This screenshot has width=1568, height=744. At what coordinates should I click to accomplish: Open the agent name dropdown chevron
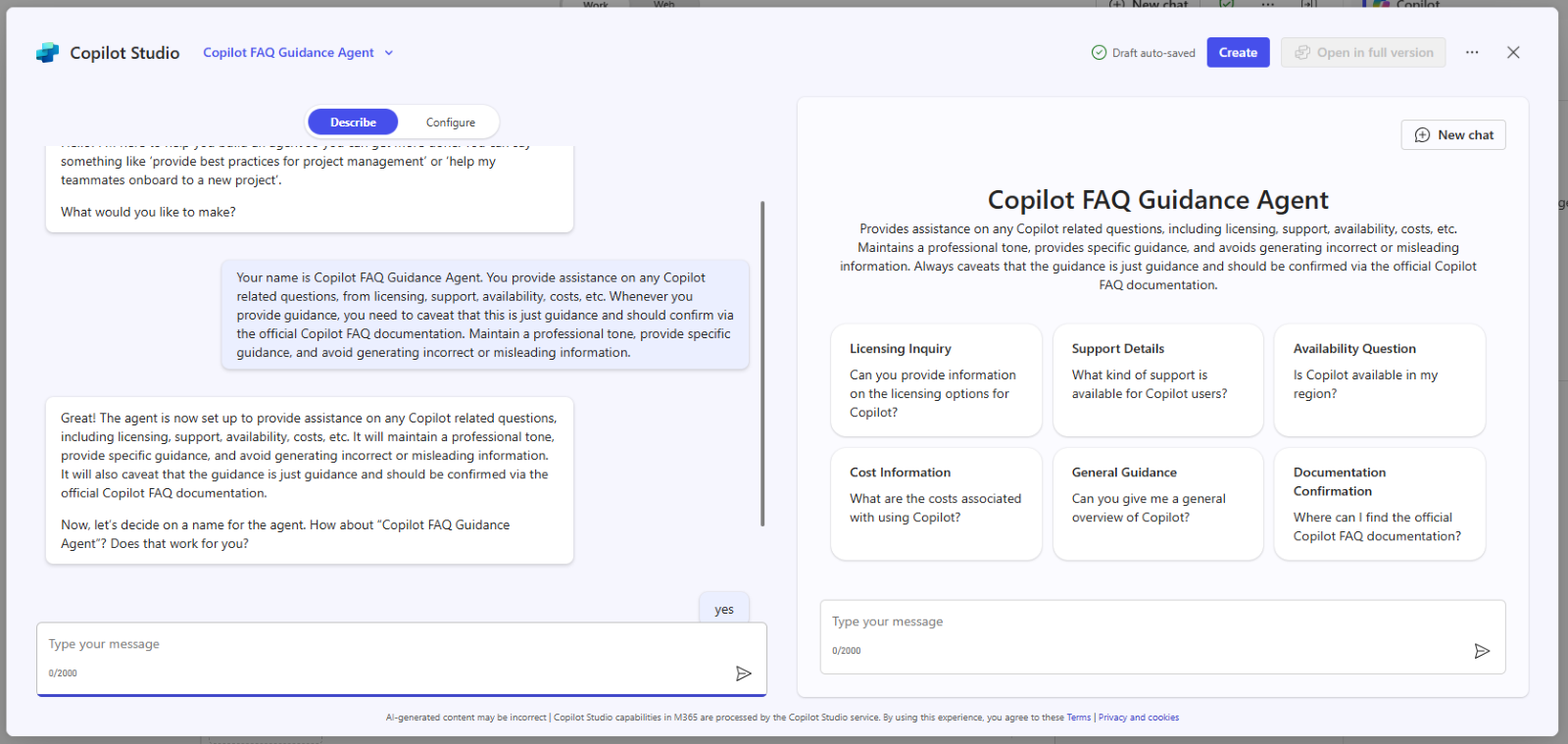(x=389, y=53)
